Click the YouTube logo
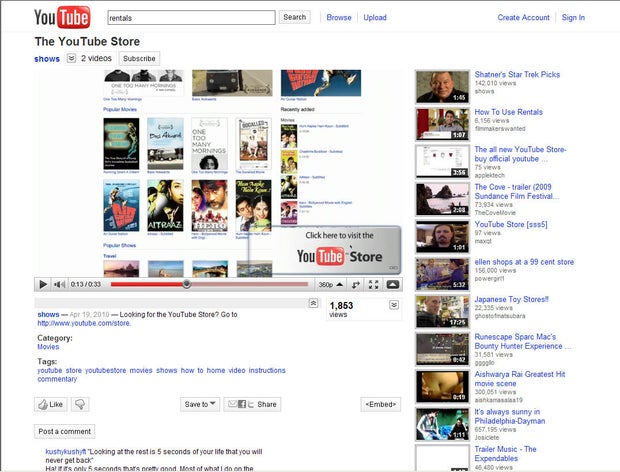This screenshot has height=472, width=620. [x=63, y=17]
